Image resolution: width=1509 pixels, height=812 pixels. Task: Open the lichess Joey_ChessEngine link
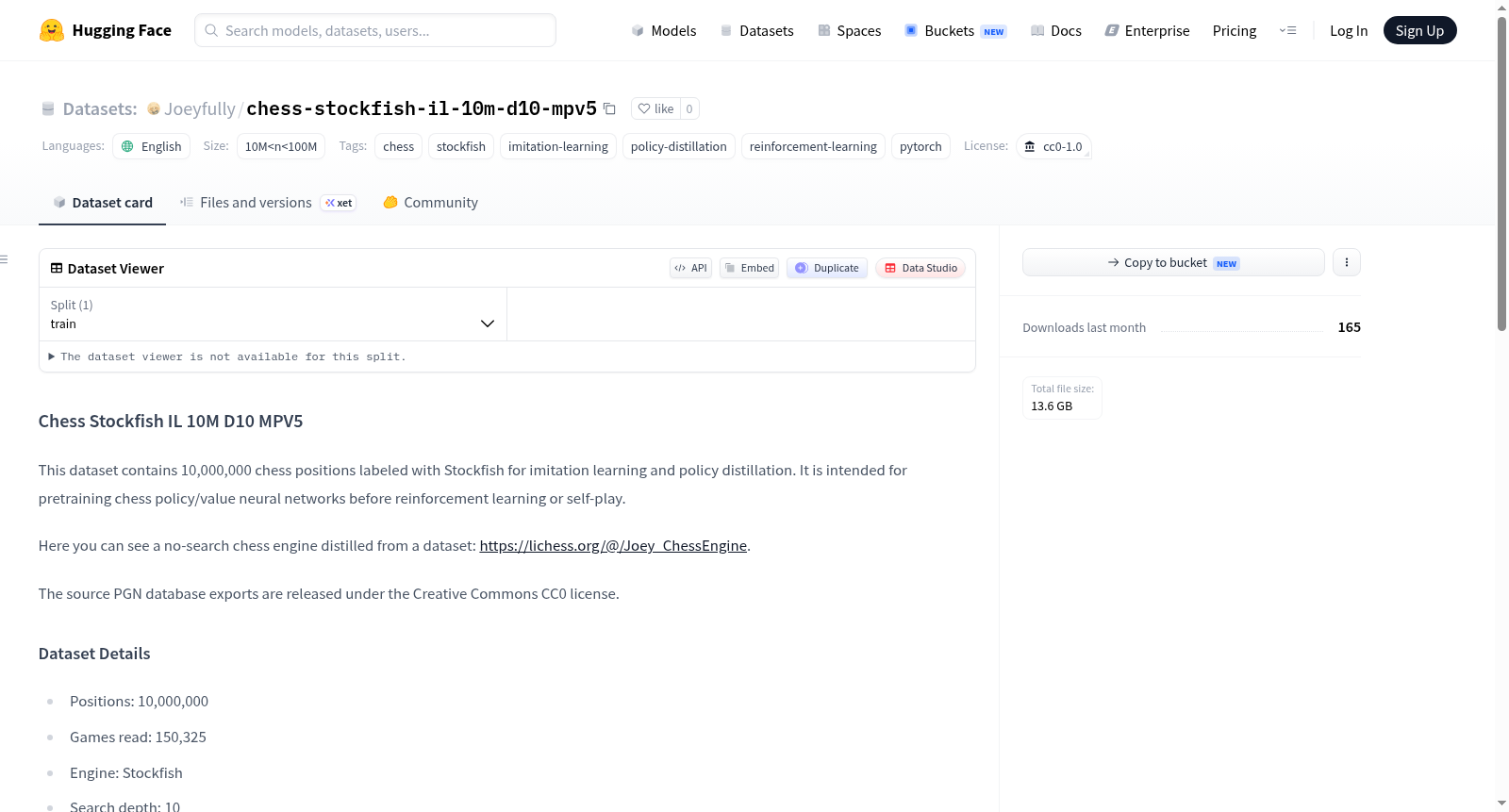coord(613,545)
